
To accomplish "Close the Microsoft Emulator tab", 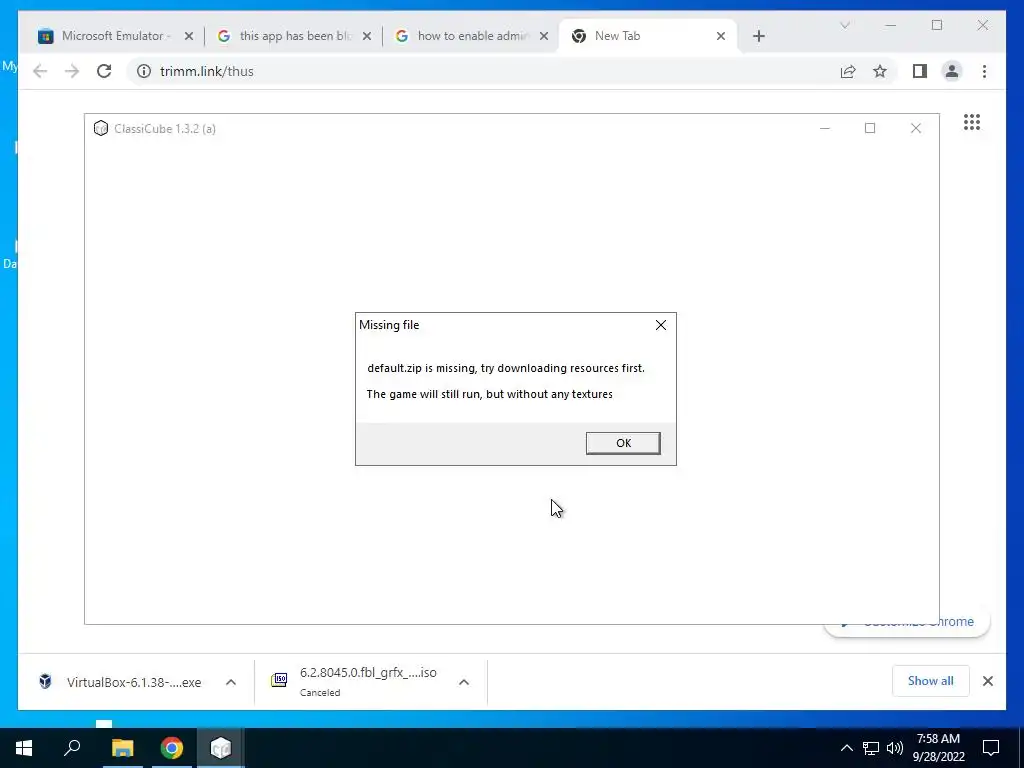I will pos(189,36).
